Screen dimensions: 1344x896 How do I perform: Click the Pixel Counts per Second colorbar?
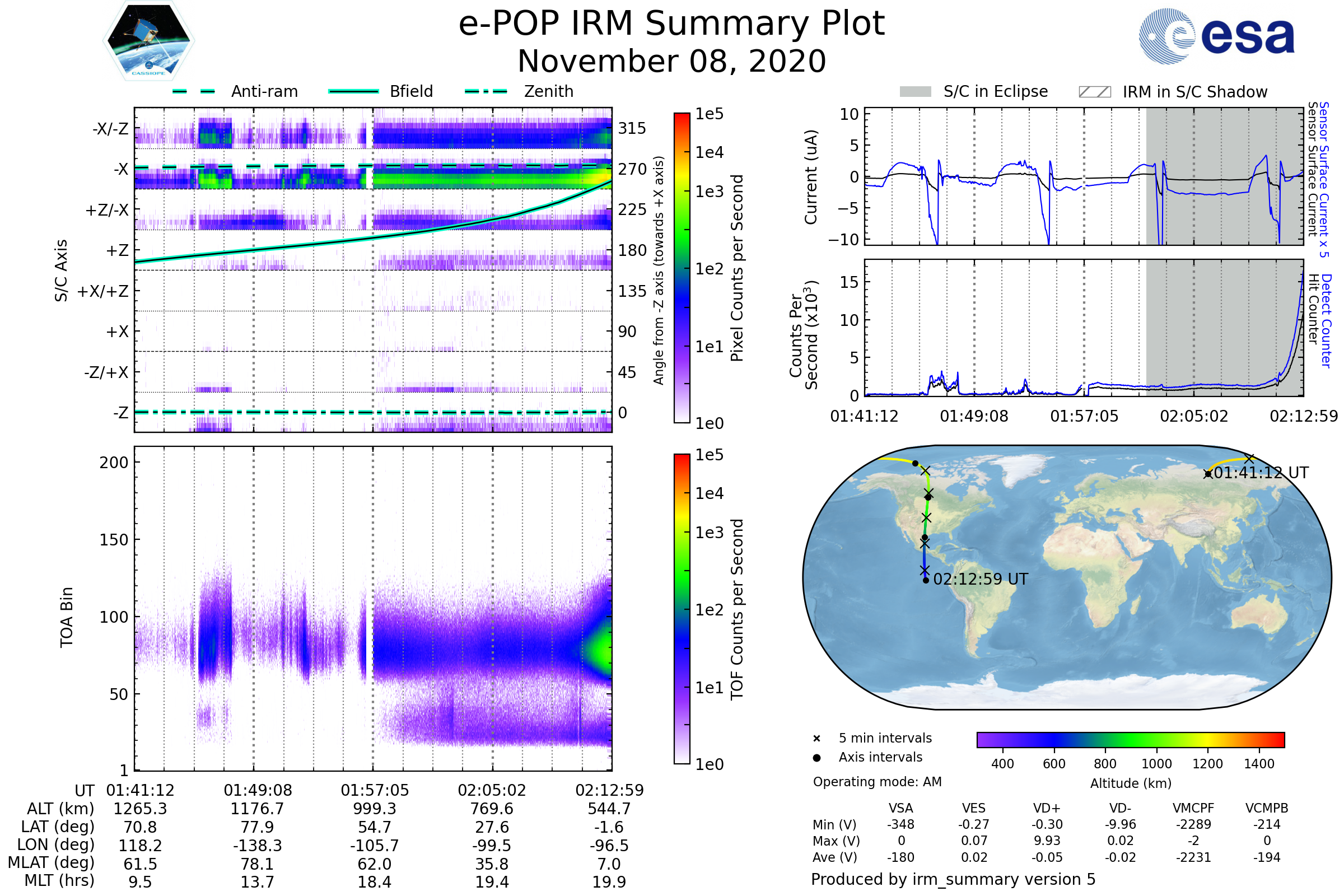coord(682,268)
